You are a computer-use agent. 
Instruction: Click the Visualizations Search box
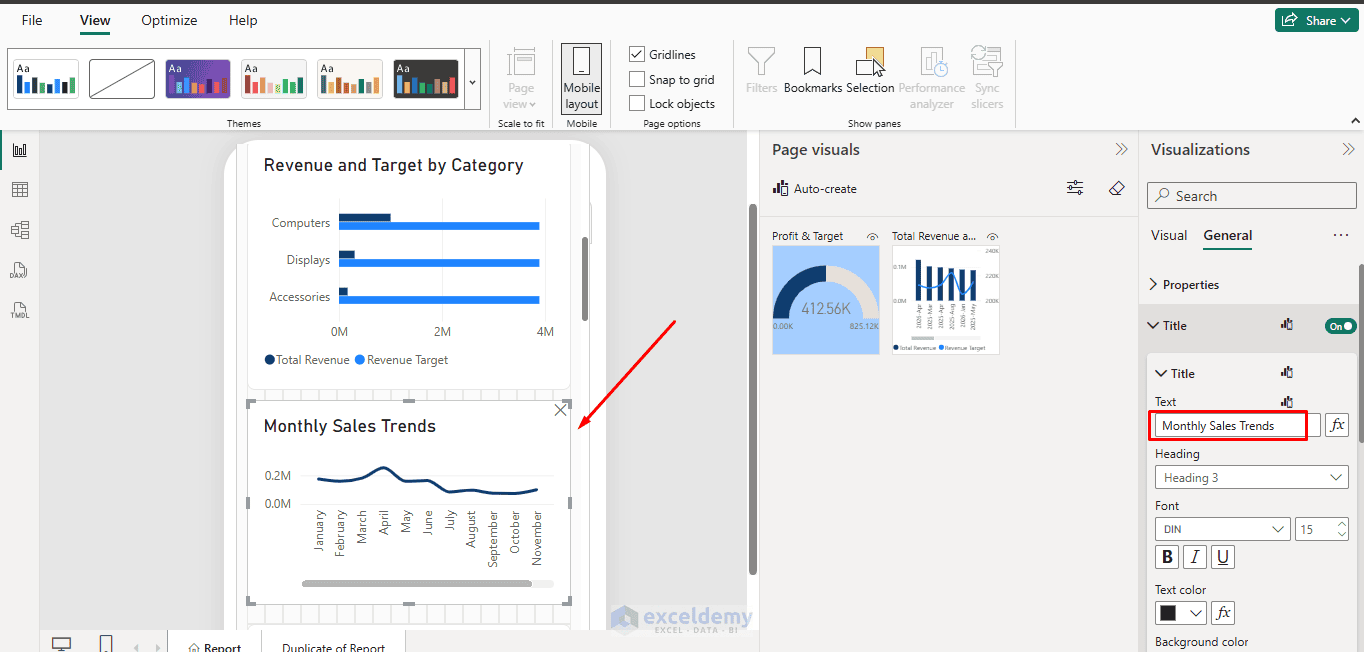[1250, 196]
